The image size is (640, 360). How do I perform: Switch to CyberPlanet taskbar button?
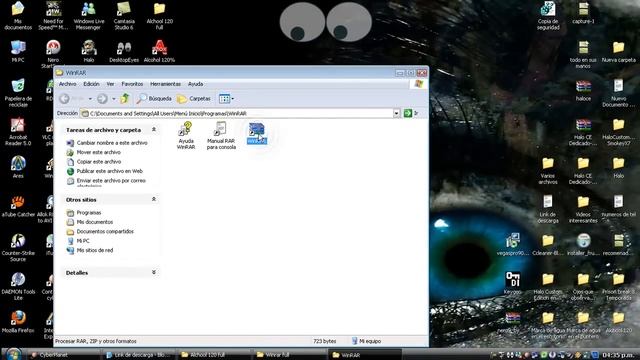click(64, 355)
